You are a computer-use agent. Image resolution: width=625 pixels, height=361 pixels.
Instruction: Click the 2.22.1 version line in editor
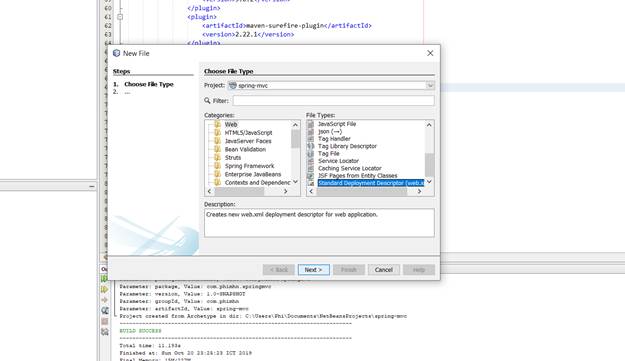pyautogui.click(x=248, y=34)
